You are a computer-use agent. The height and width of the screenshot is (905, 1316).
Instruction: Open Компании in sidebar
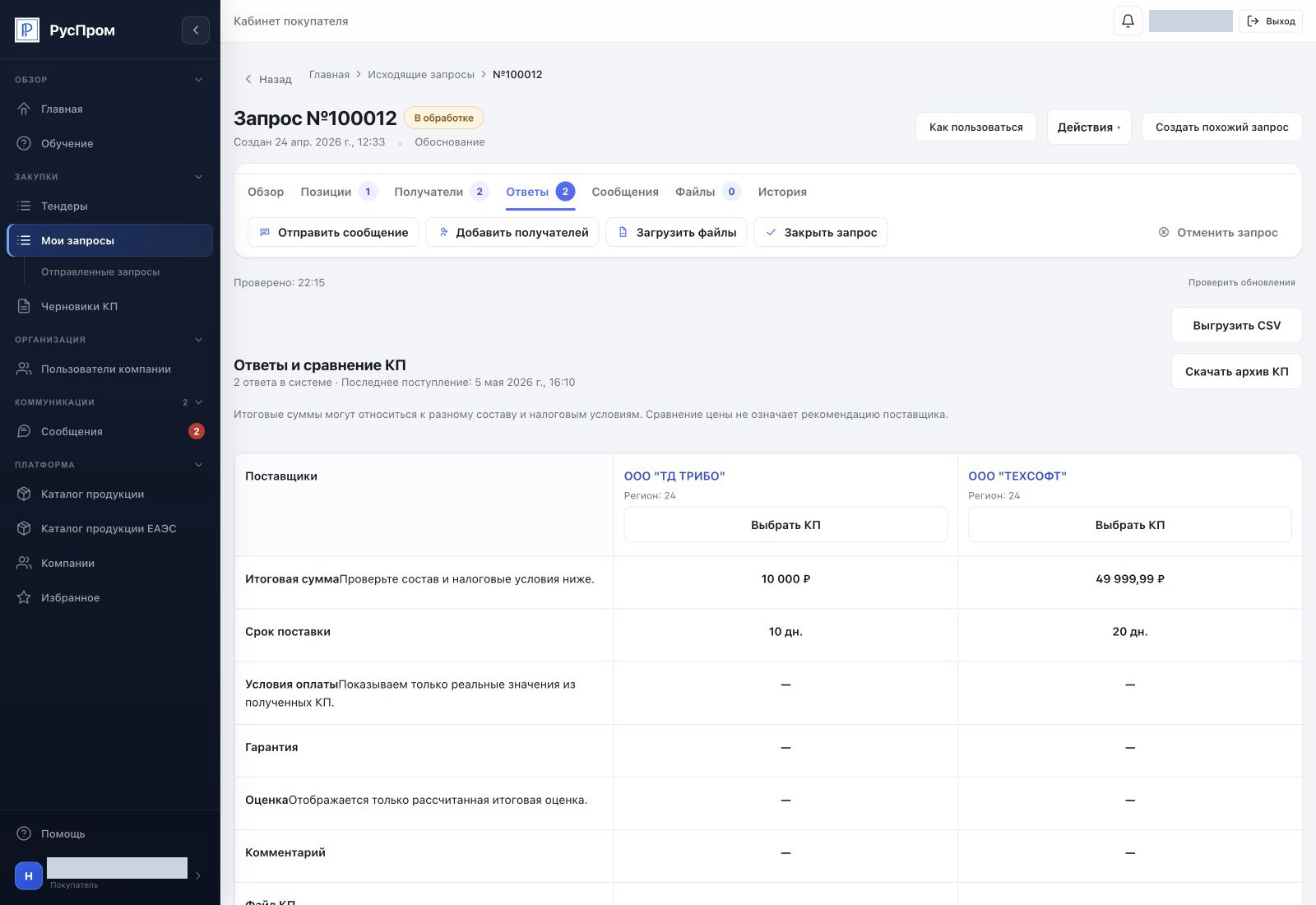pyautogui.click(x=110, y=563)
